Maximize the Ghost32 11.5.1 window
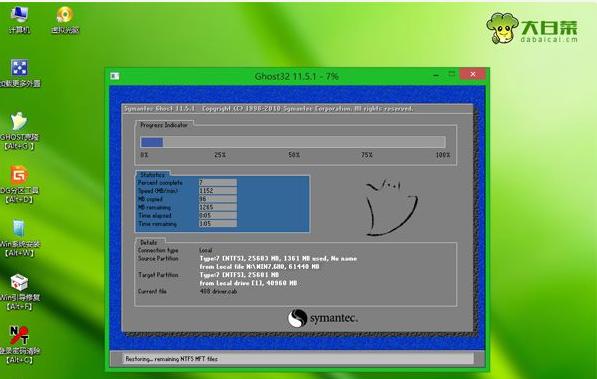 (452, 74)
